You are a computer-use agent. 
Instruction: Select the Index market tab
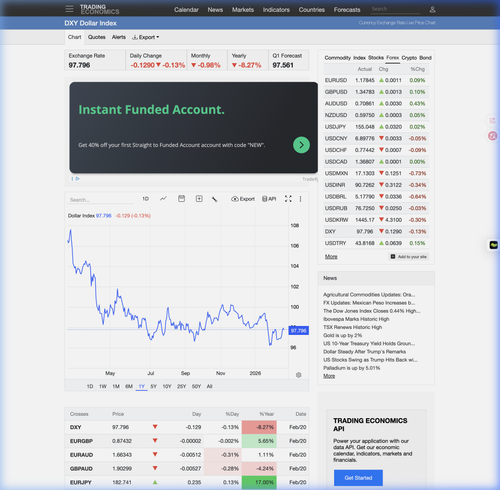pos(359,58)
